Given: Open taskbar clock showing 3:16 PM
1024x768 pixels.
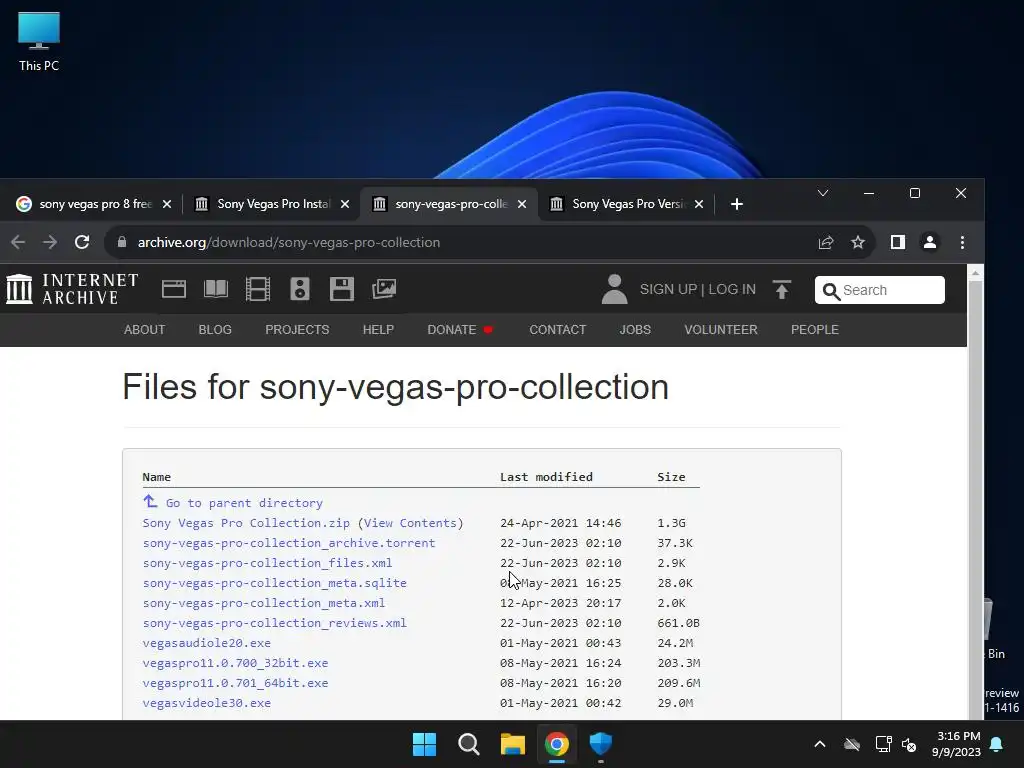Looking at the screenshot, I should click(956, 744).
